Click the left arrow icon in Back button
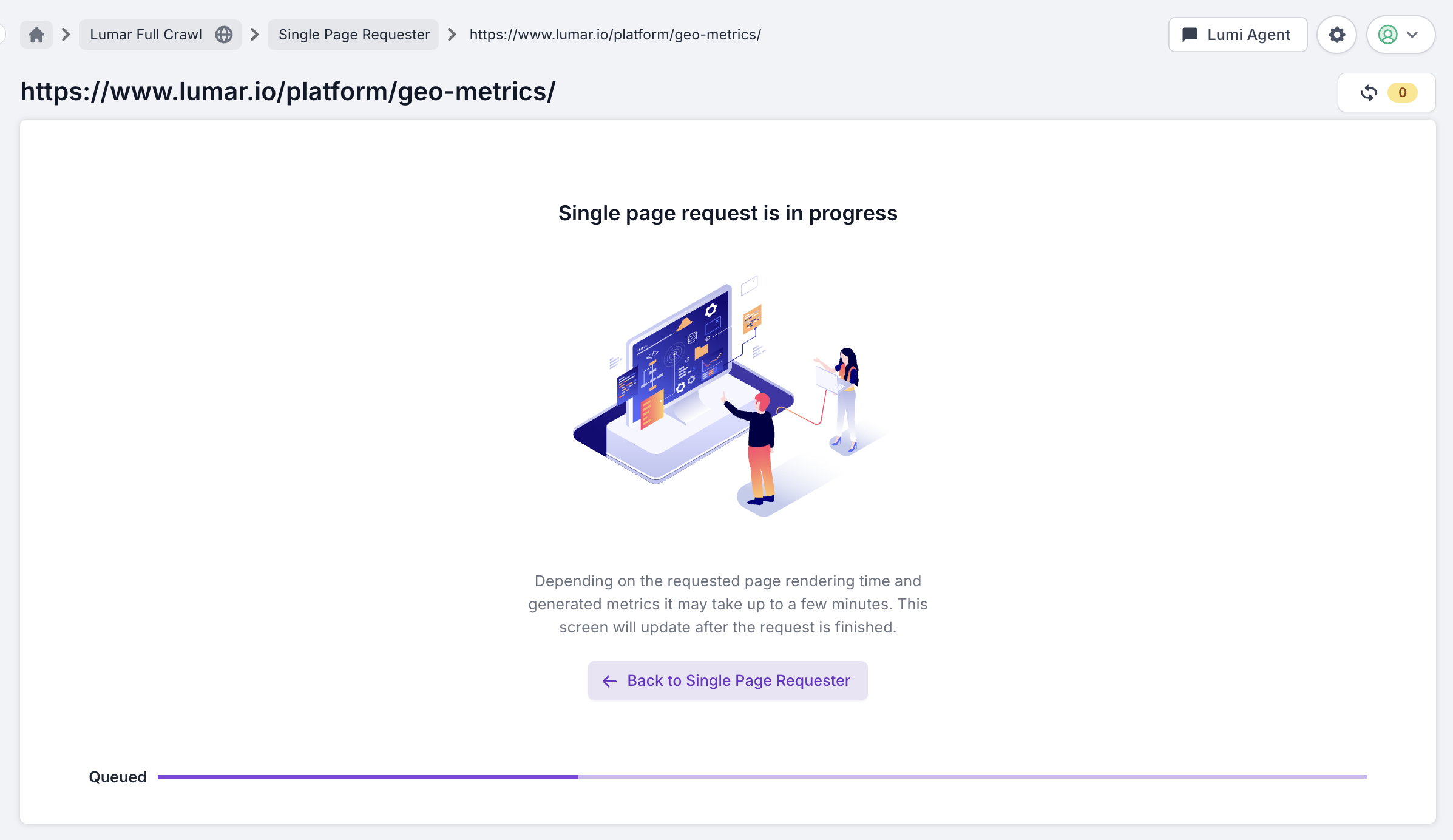1453x840 pixels. pyautogui.click(x=609, y=681)
